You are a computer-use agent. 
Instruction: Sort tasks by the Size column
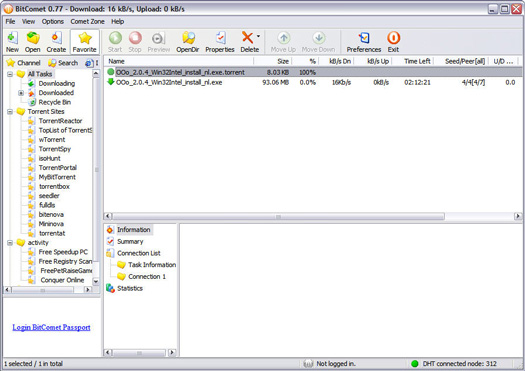pyautogui.click(x=273, y=61)
